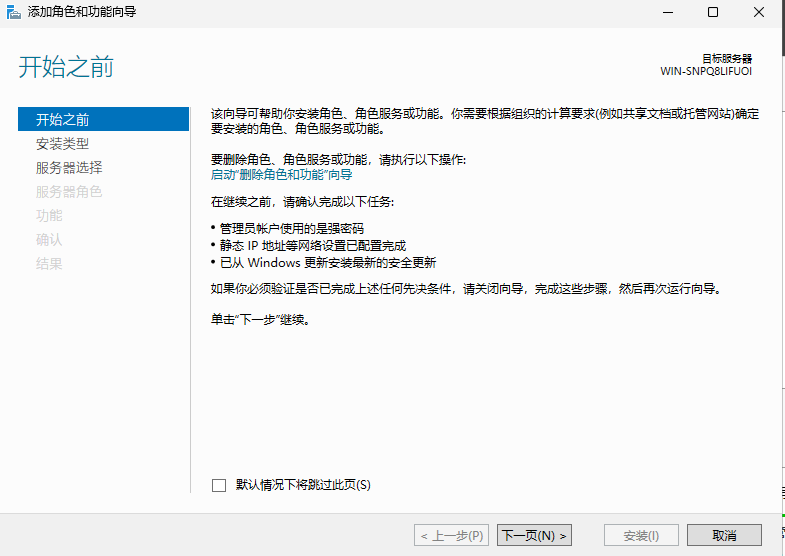Minimize the wizard window

[668, 12]
